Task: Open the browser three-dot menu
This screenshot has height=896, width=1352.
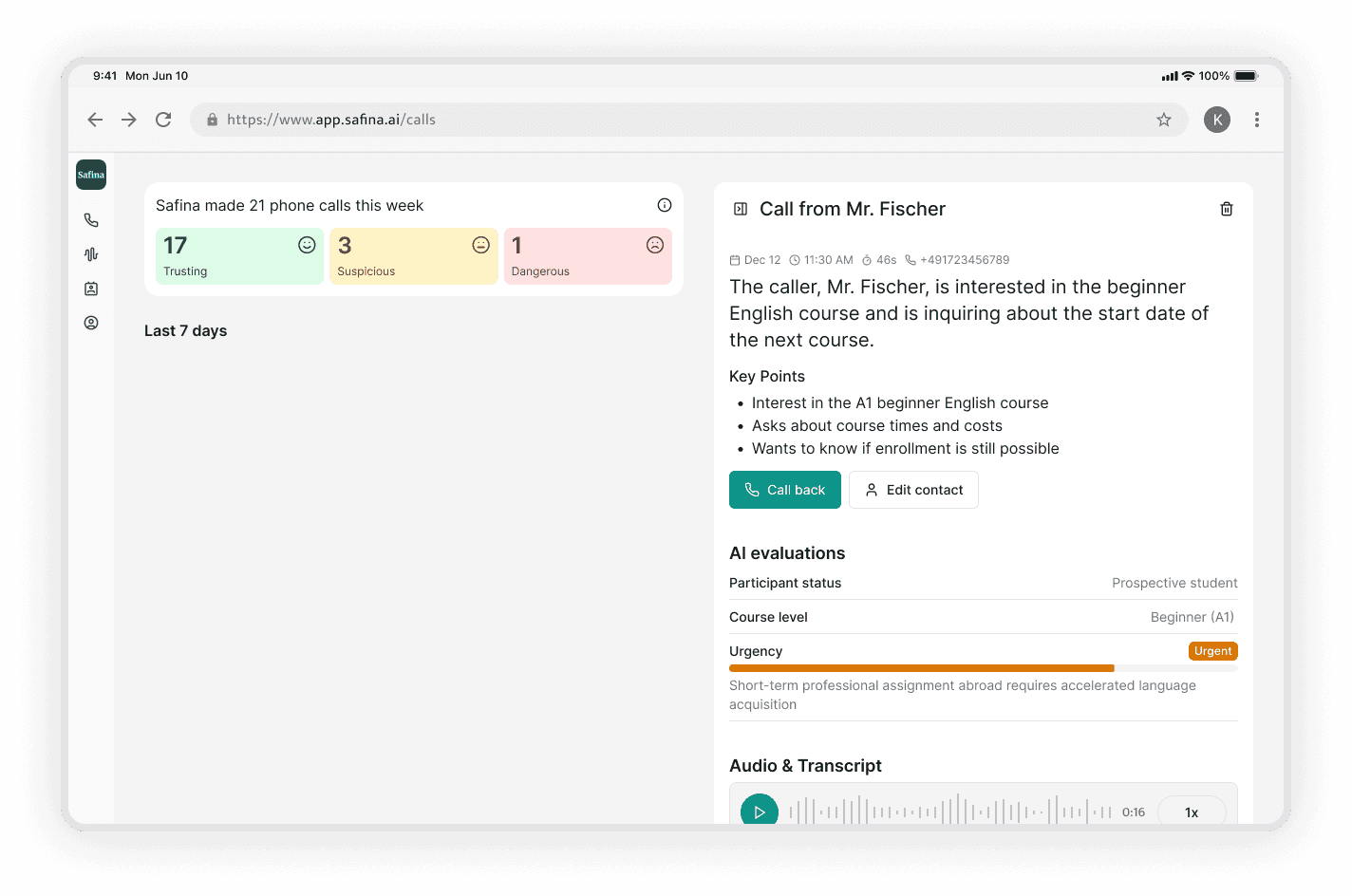Action: click(x=1257, y=120)
